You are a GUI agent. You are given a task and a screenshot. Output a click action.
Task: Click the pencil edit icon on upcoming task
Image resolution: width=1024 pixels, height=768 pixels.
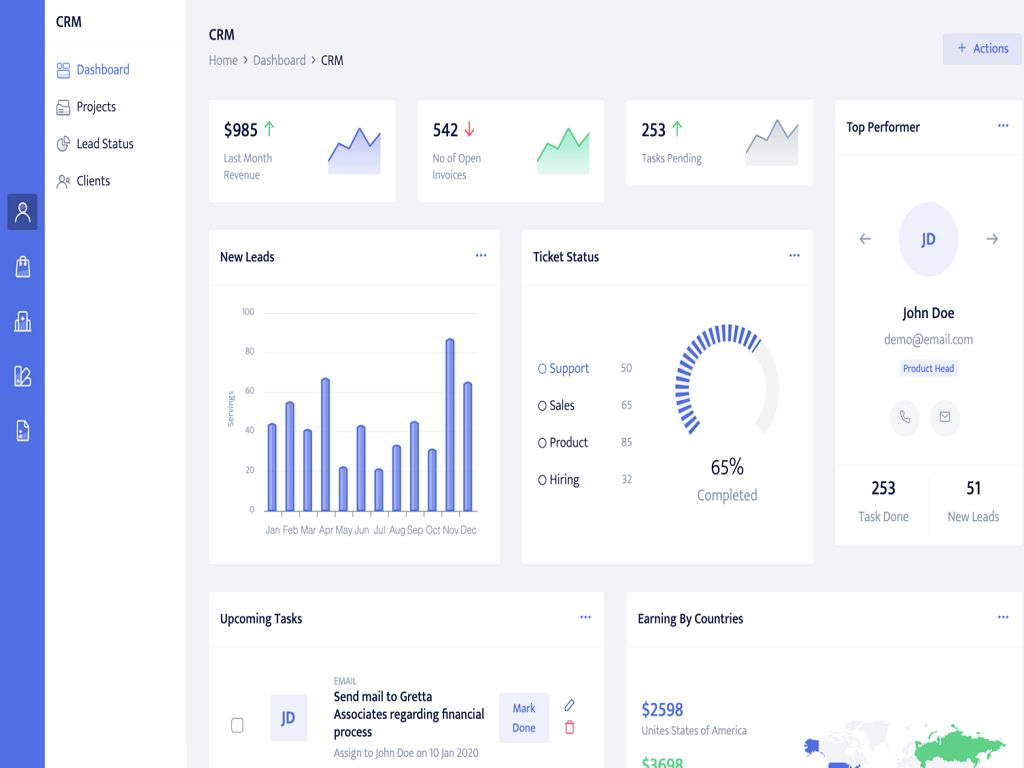pos(570,706)
